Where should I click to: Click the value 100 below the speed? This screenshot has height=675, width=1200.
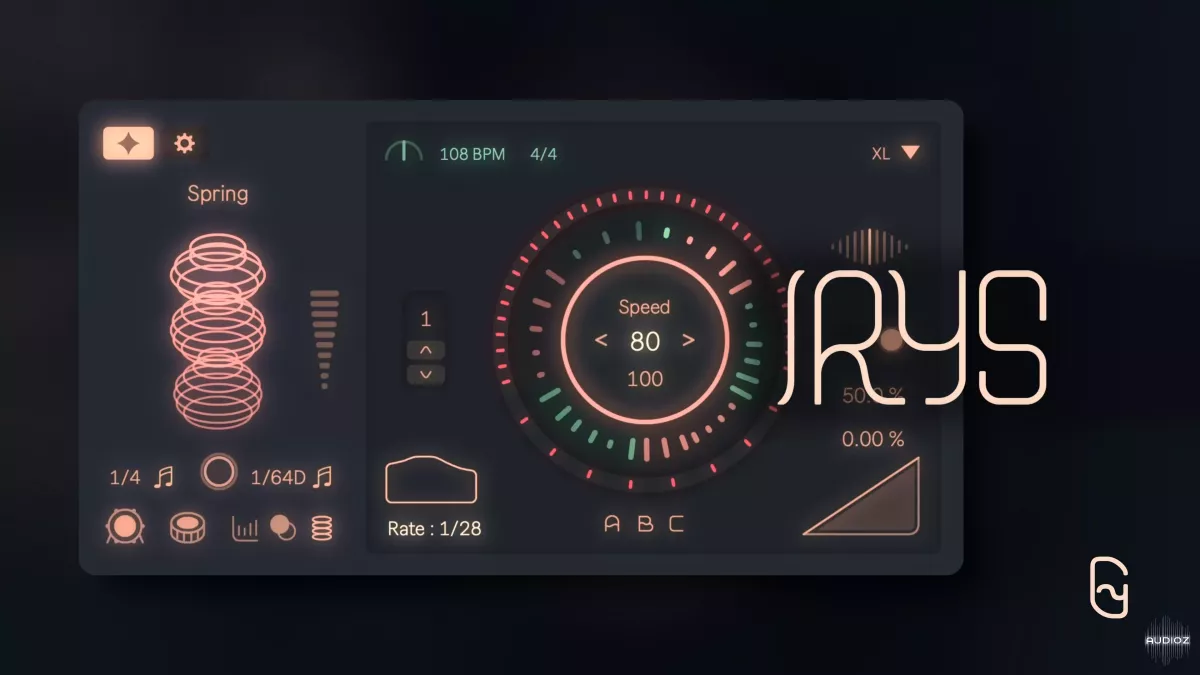click(x=645, y=379)
